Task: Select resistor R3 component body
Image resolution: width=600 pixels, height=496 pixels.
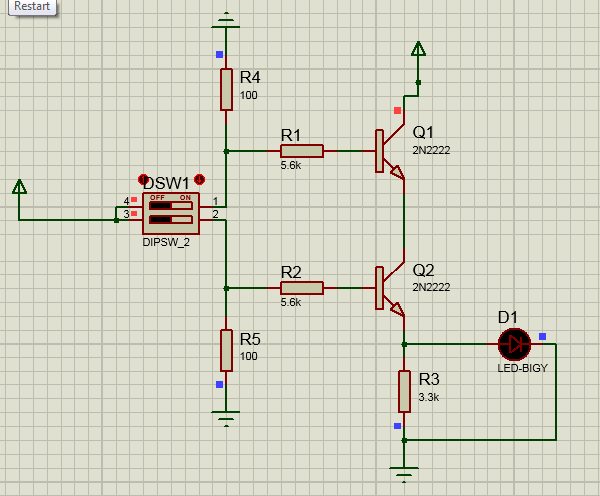Action: (x=404, y=392)
